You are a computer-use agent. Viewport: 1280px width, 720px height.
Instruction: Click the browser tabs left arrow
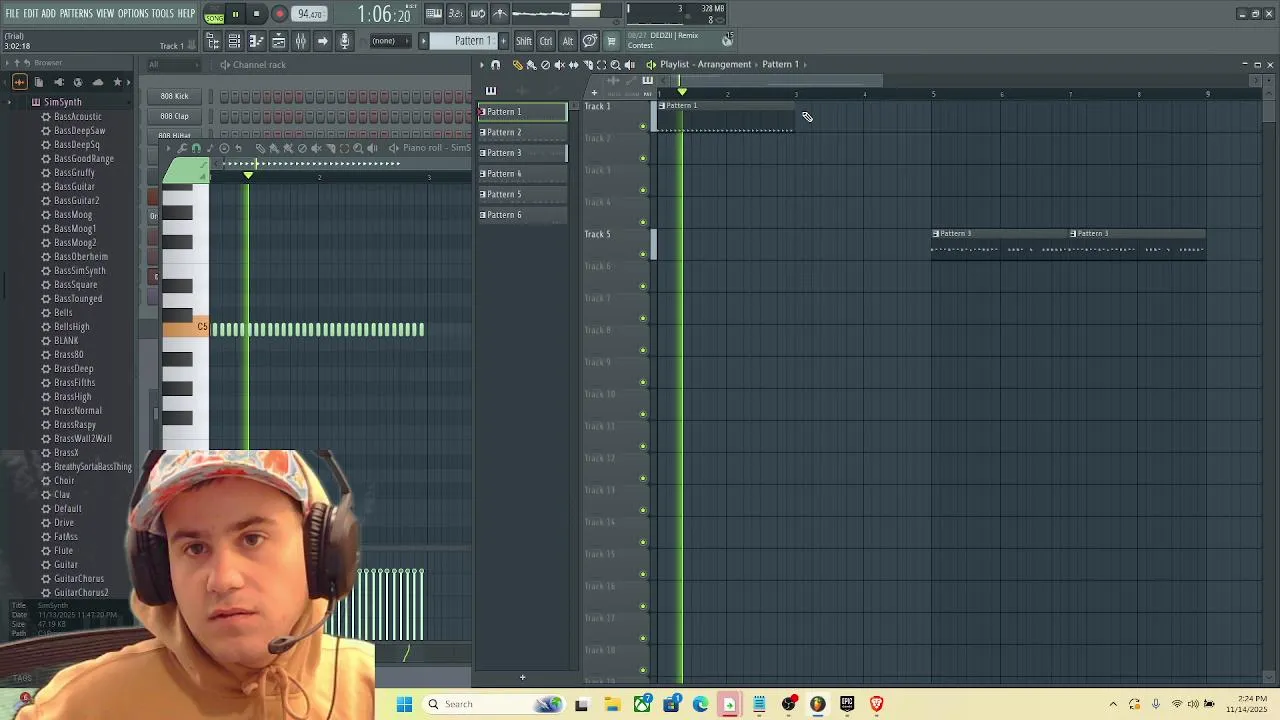[x=5, y=83]
